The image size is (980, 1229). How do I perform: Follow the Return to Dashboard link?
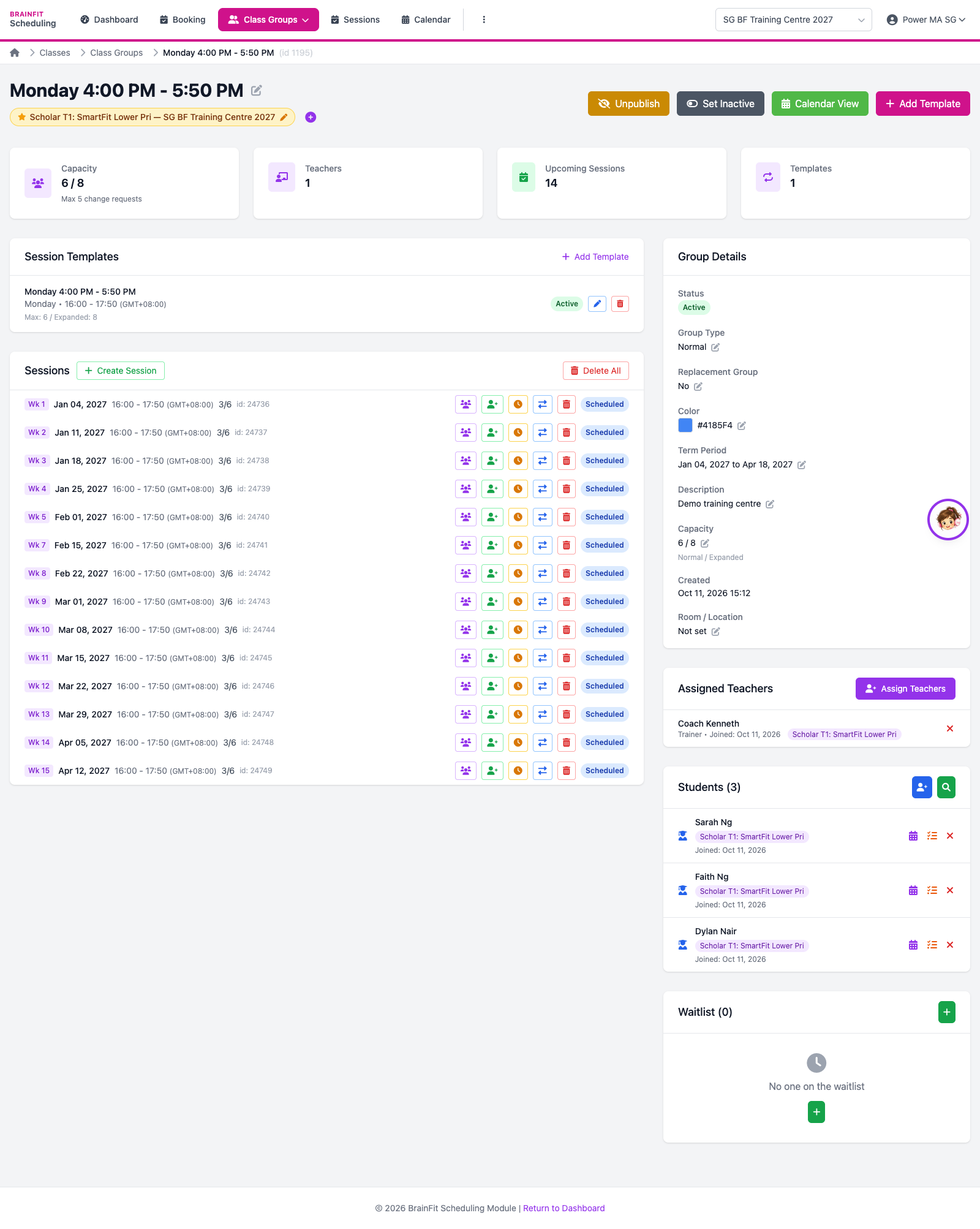(563, 1208)
